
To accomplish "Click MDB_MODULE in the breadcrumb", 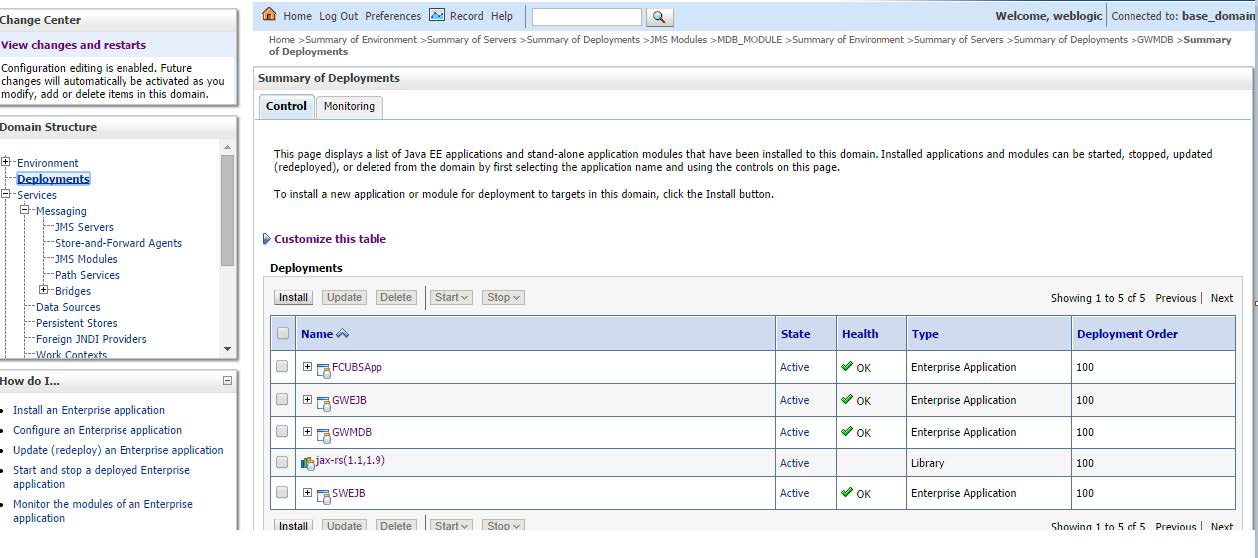I will [x=750, y=40].
